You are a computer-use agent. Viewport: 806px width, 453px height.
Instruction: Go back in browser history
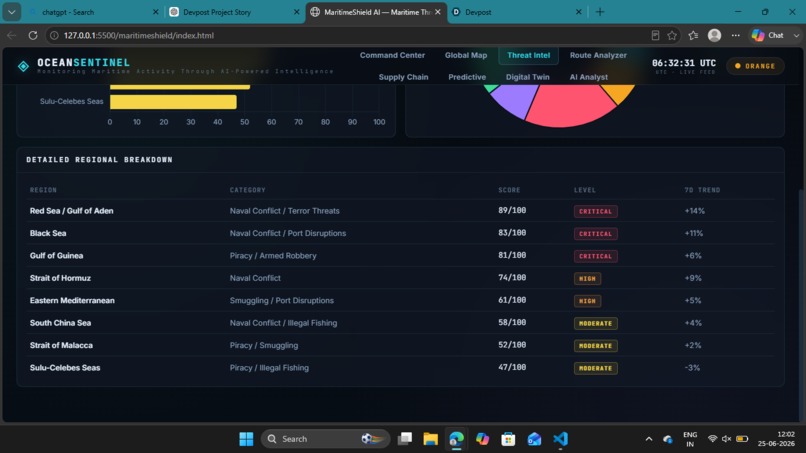pyautogui.click(x=11, y=35)
